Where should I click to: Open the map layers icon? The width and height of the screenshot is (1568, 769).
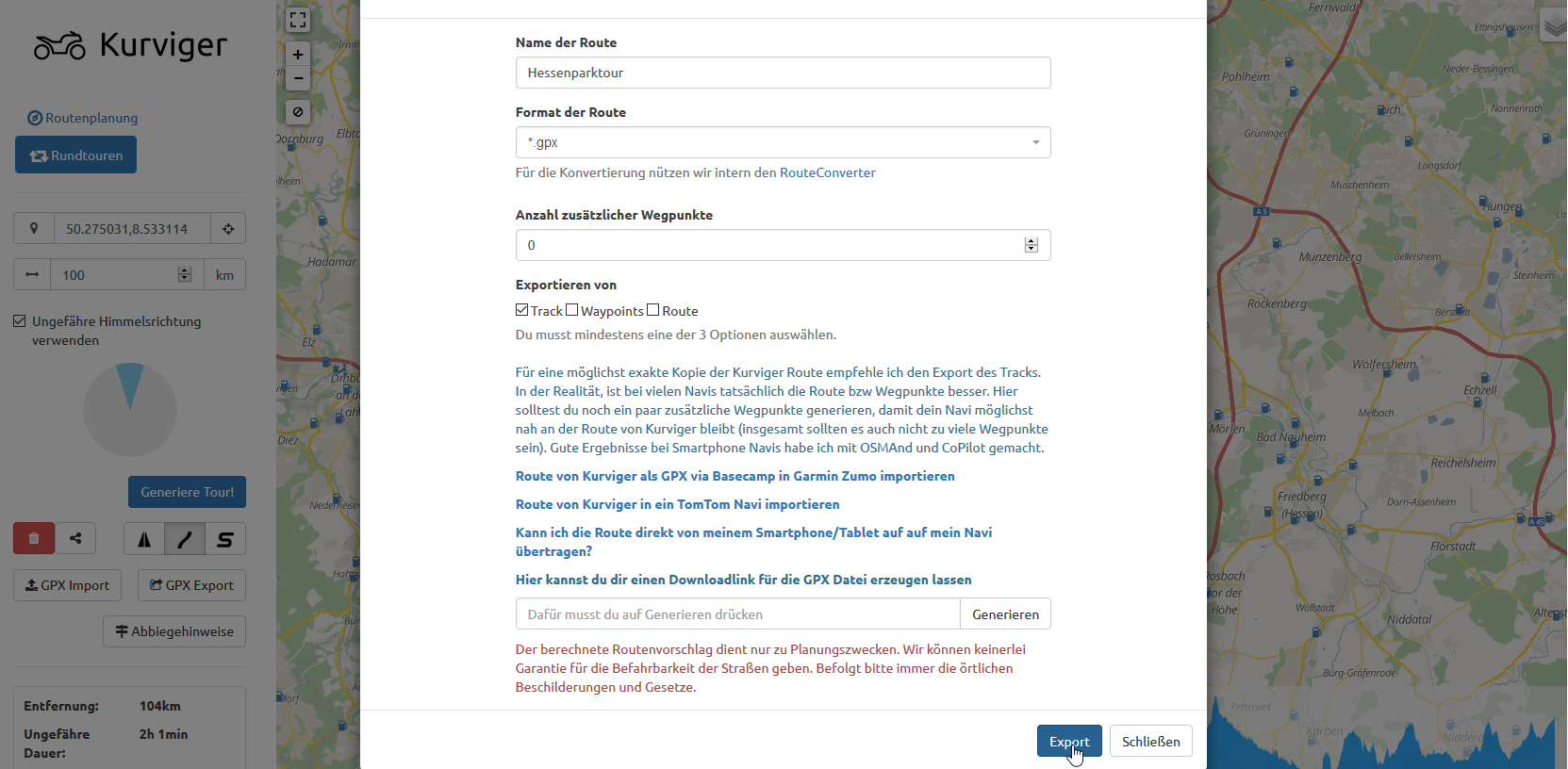pos(1554,27)
